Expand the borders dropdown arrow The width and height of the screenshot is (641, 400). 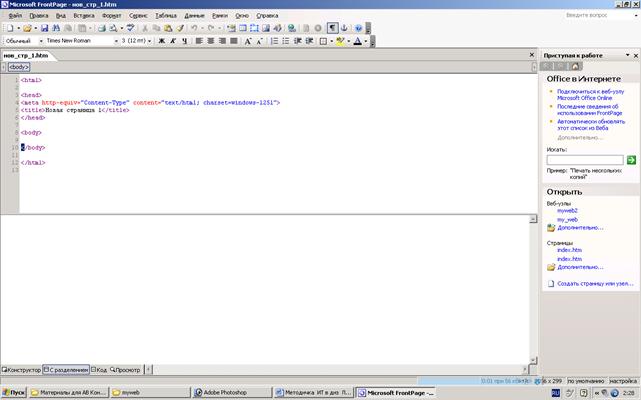coord(331,41)
